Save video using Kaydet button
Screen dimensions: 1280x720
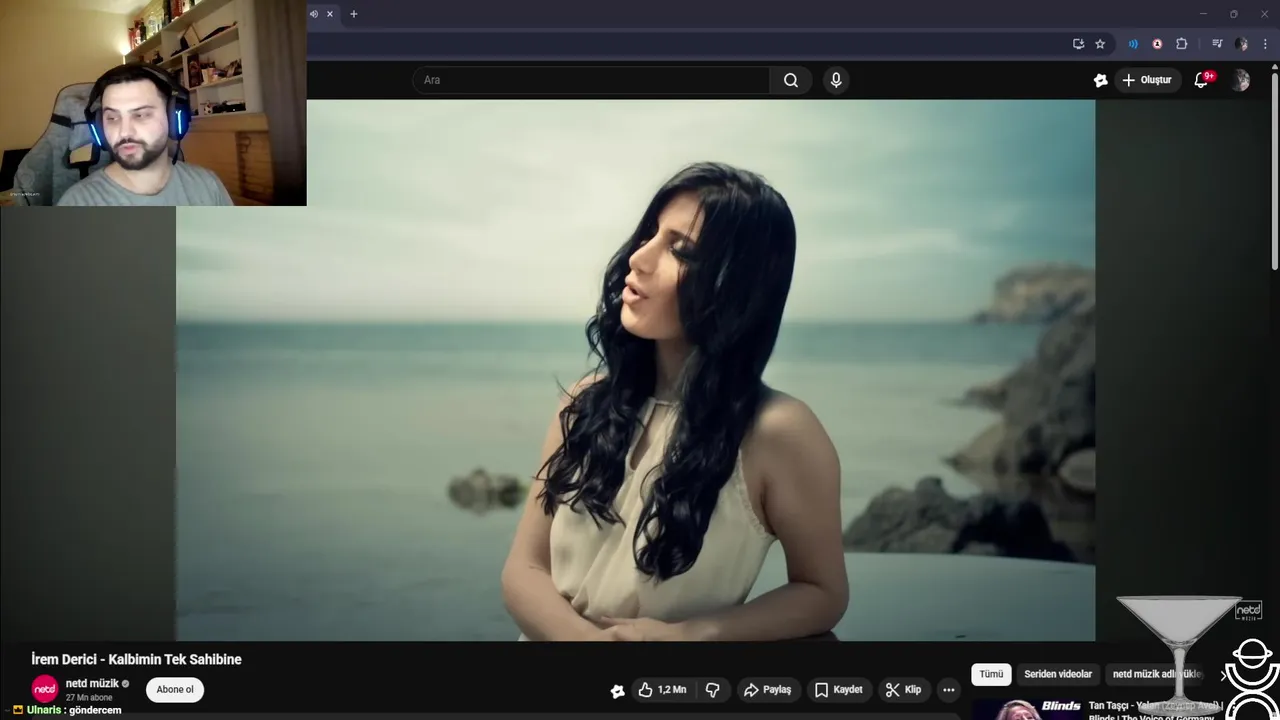838,690
